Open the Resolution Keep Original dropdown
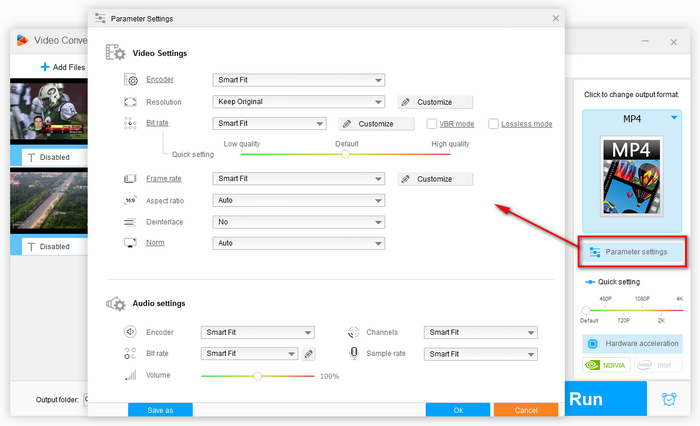700x426 pixels. pos(299,102)
